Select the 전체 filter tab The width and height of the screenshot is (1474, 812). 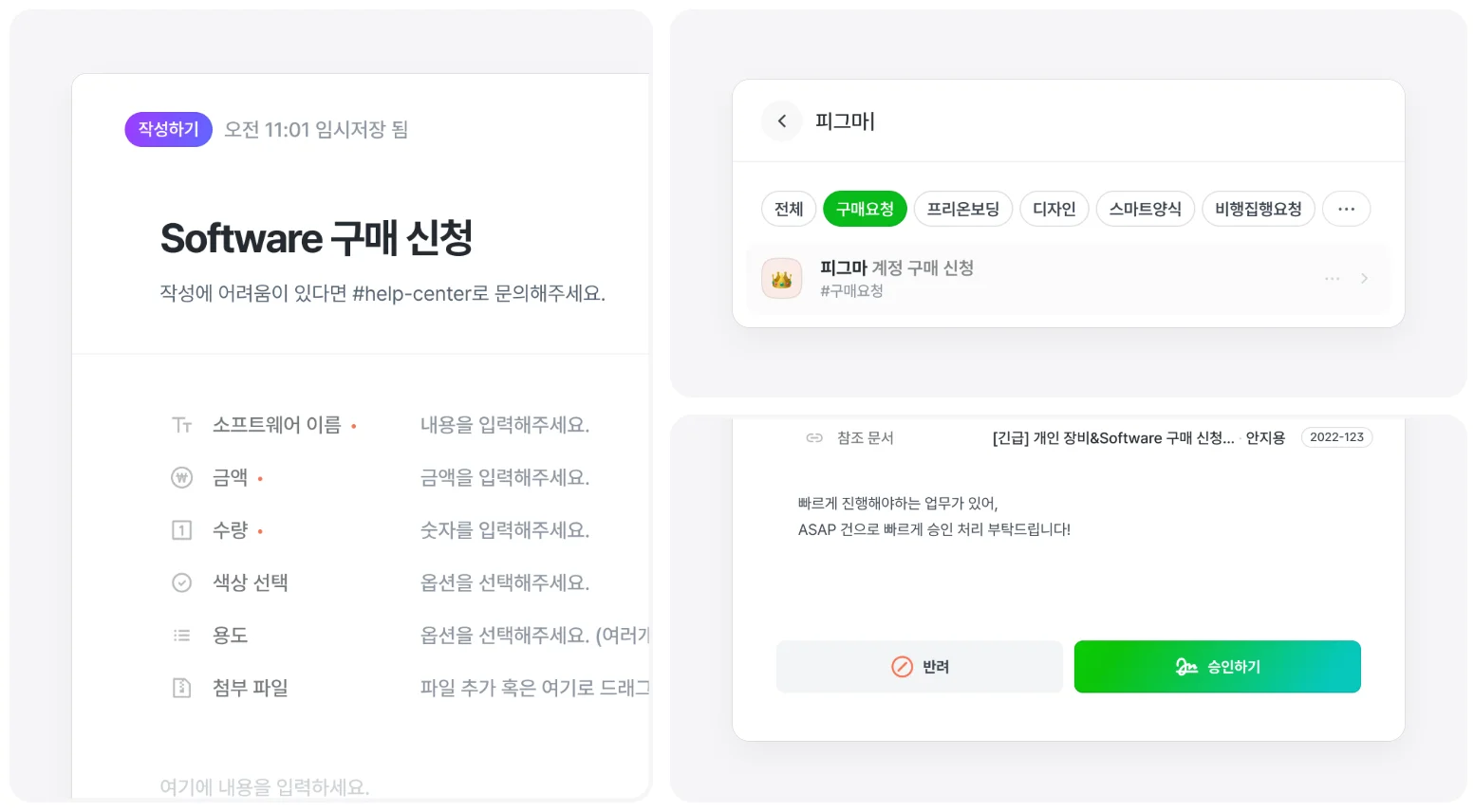click(x=789, y=209)
